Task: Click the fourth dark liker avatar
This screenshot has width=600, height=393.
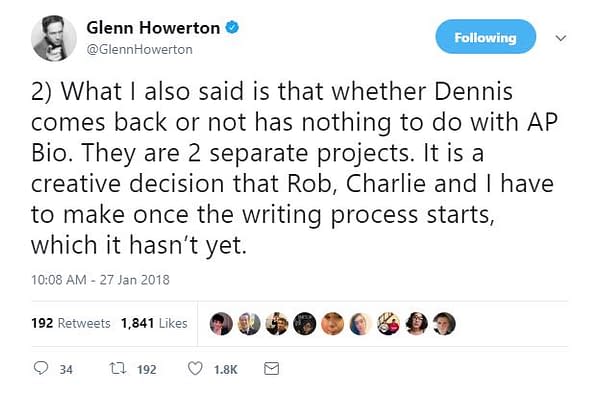Action: 305,324
